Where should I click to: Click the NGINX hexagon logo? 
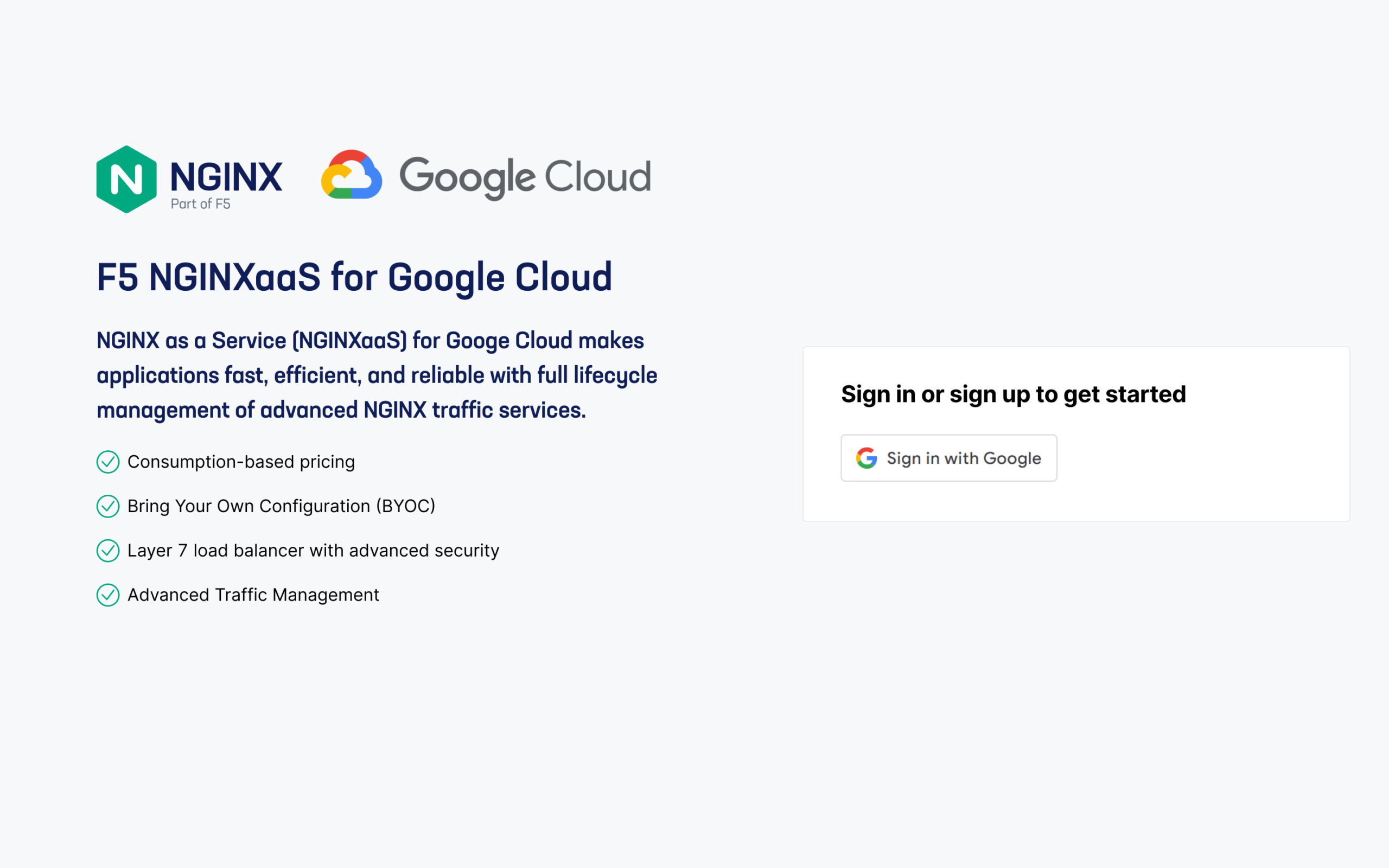128,178
